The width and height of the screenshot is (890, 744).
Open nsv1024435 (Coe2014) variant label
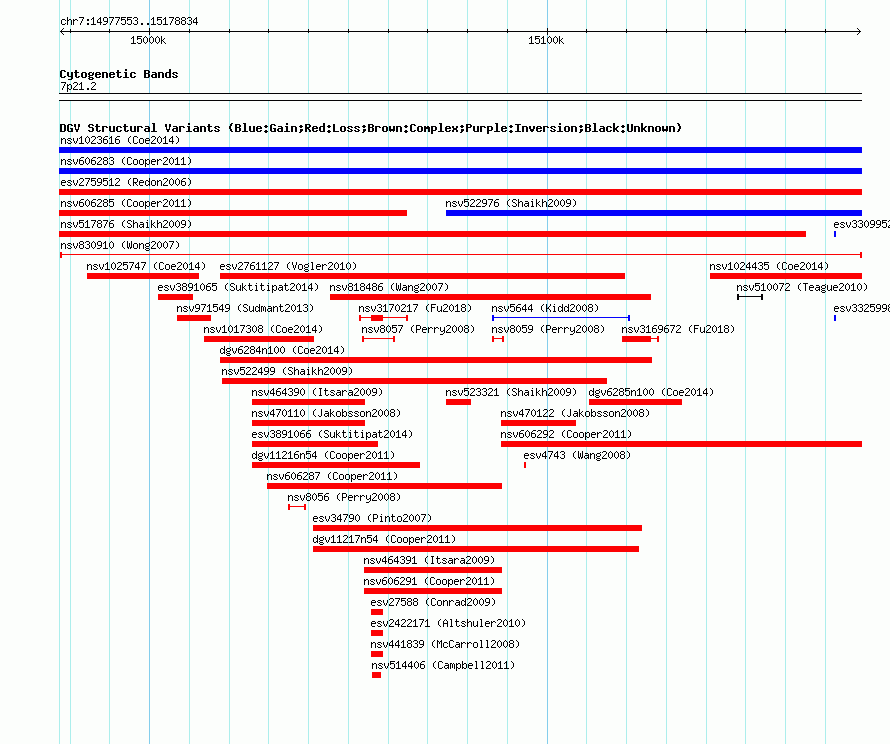(x=769, y=266)
